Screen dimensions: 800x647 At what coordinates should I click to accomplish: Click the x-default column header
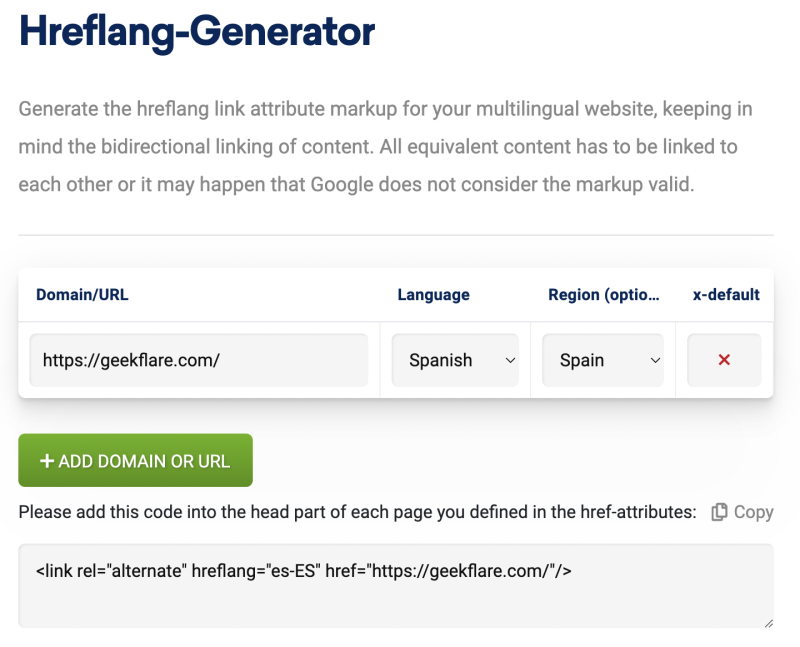tap(726, 295)
